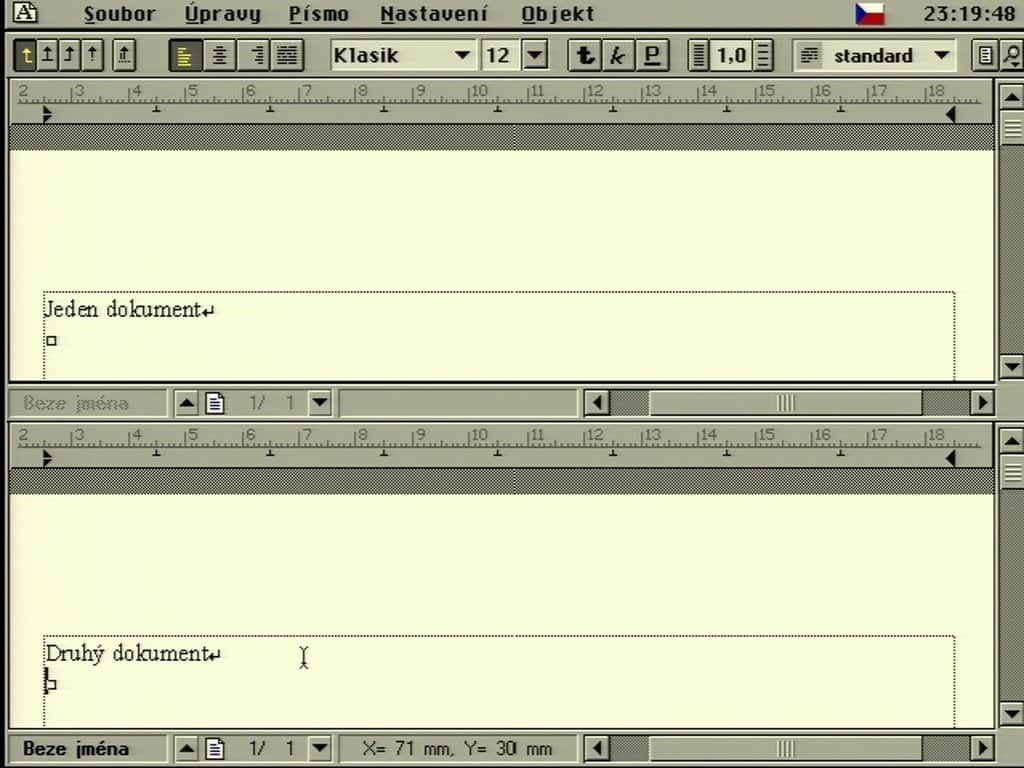This screenshot has height=768, width=1024.
Task: Click lower horizontal scrollbar thumb
Action: click(786, 748)
